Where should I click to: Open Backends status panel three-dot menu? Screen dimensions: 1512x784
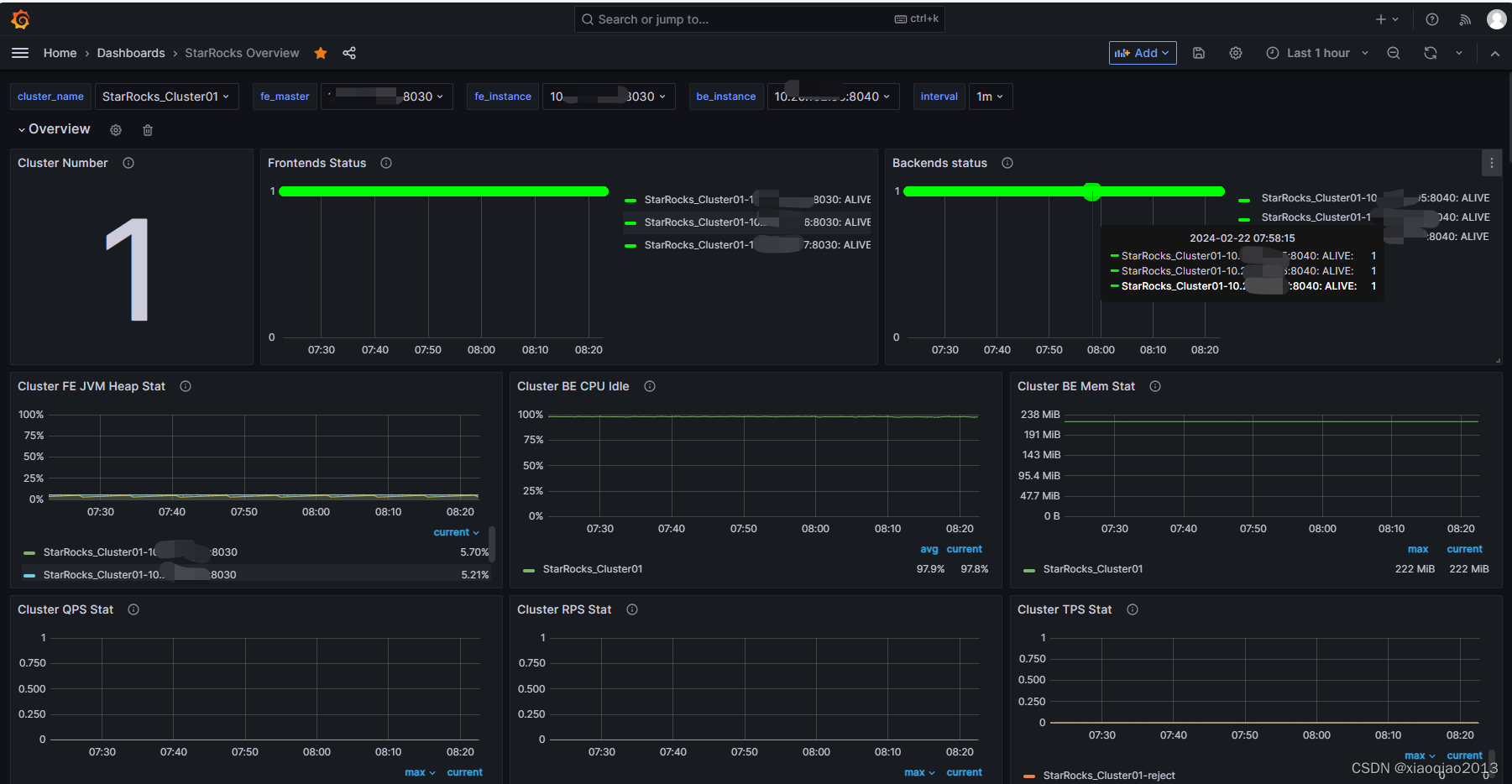click(1491, 163)
